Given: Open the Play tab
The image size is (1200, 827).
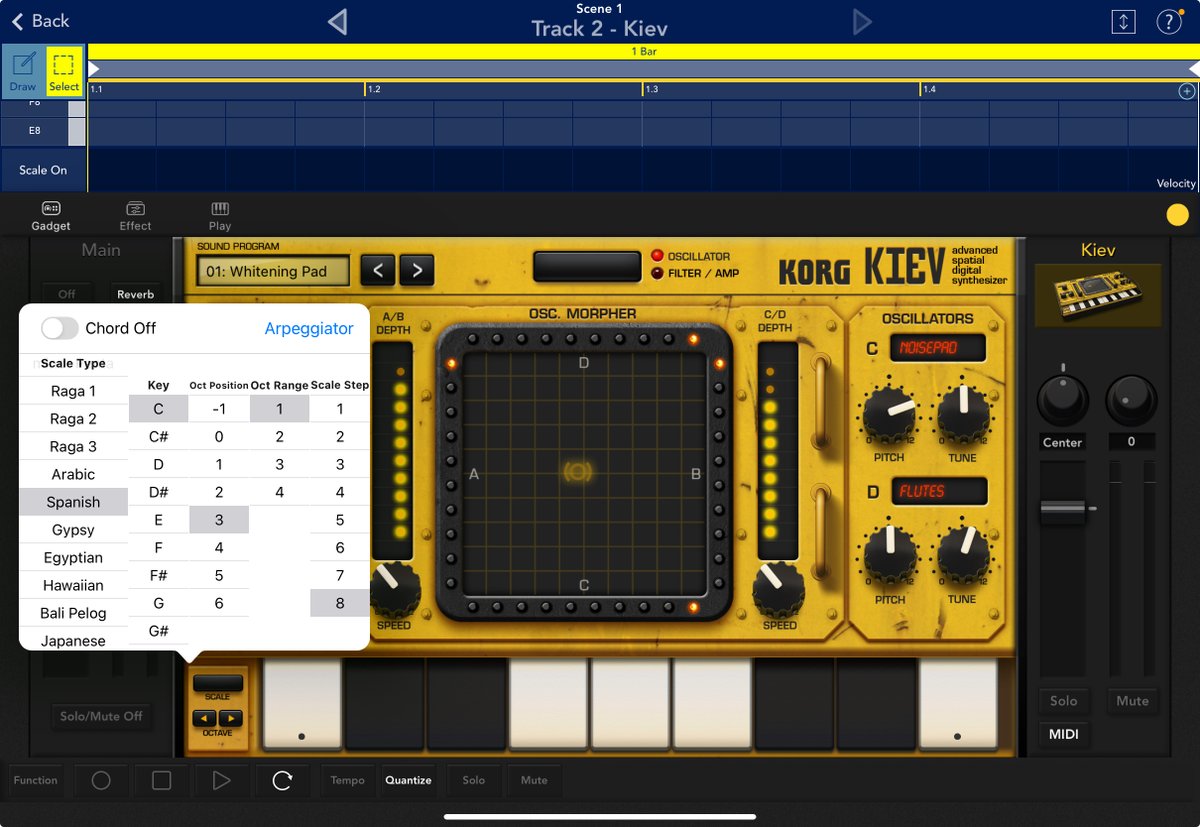Looking at the screenshot, I should click(220, 216).
